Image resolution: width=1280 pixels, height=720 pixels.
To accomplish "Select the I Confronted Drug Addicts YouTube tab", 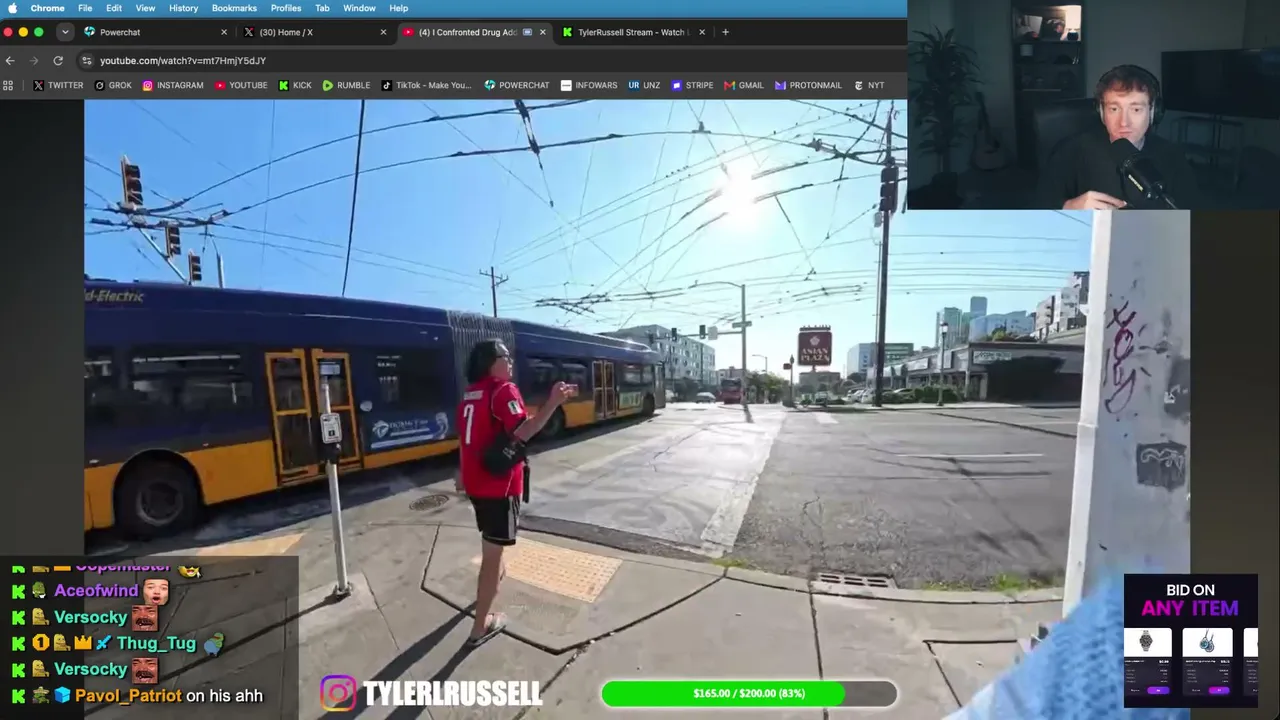I will (475, 32).
